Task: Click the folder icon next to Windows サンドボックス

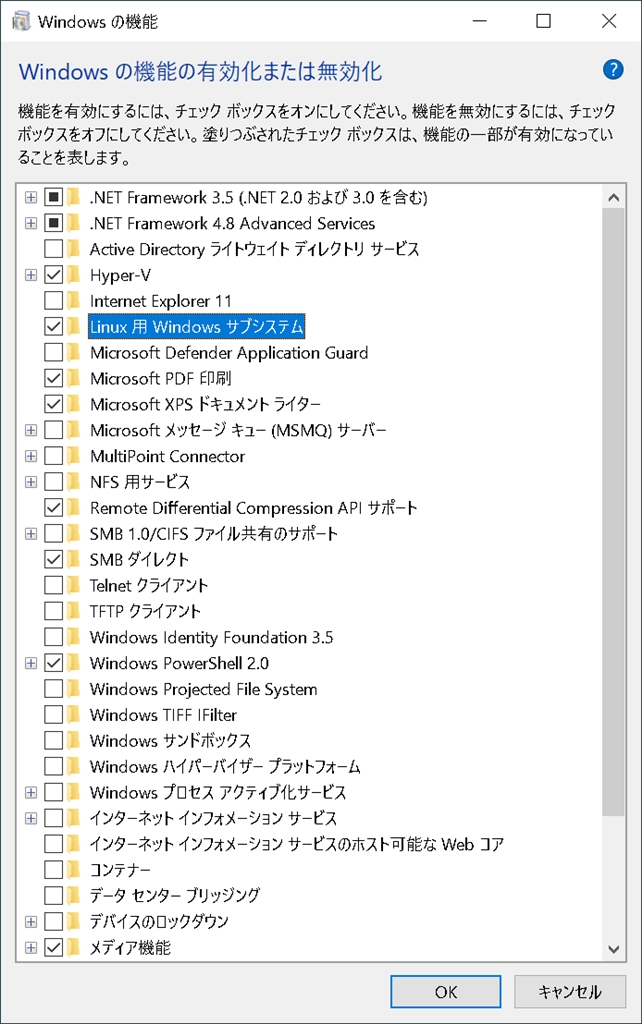Action: [x=74, y=741]
